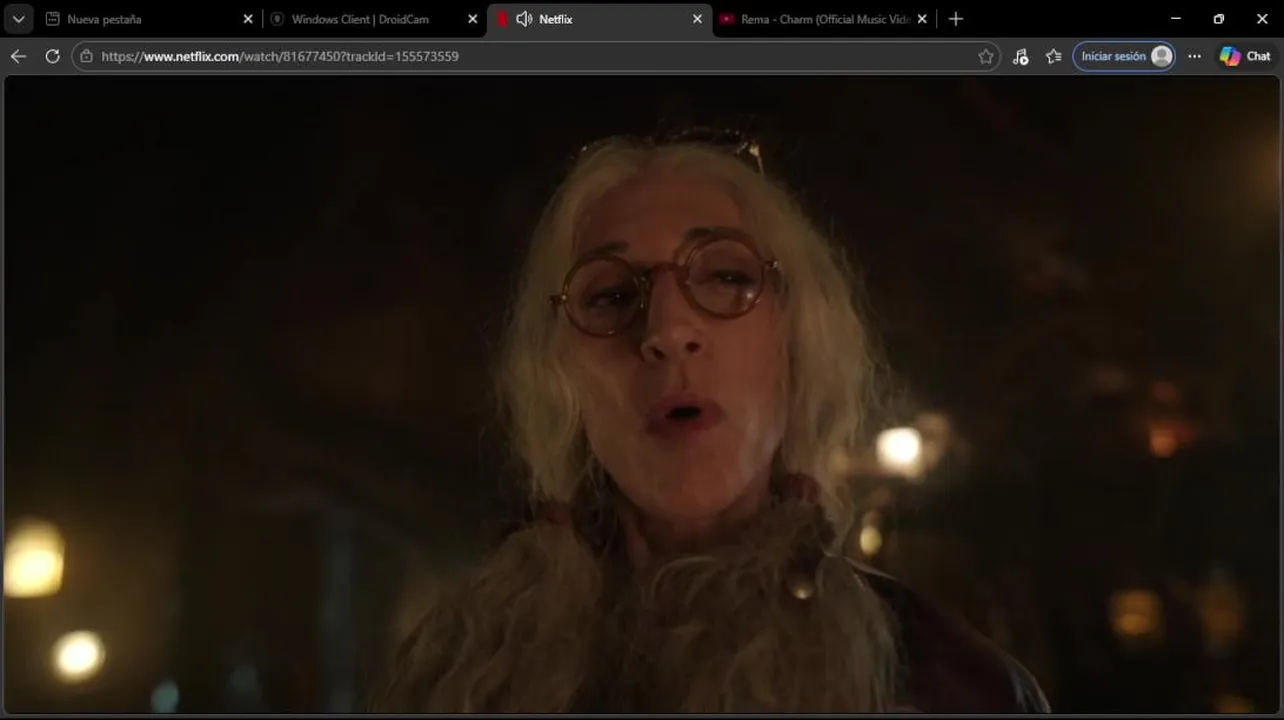Reload the Netflix page
1284x720 pixels.
pyautogui.click(x=52, y=56)
